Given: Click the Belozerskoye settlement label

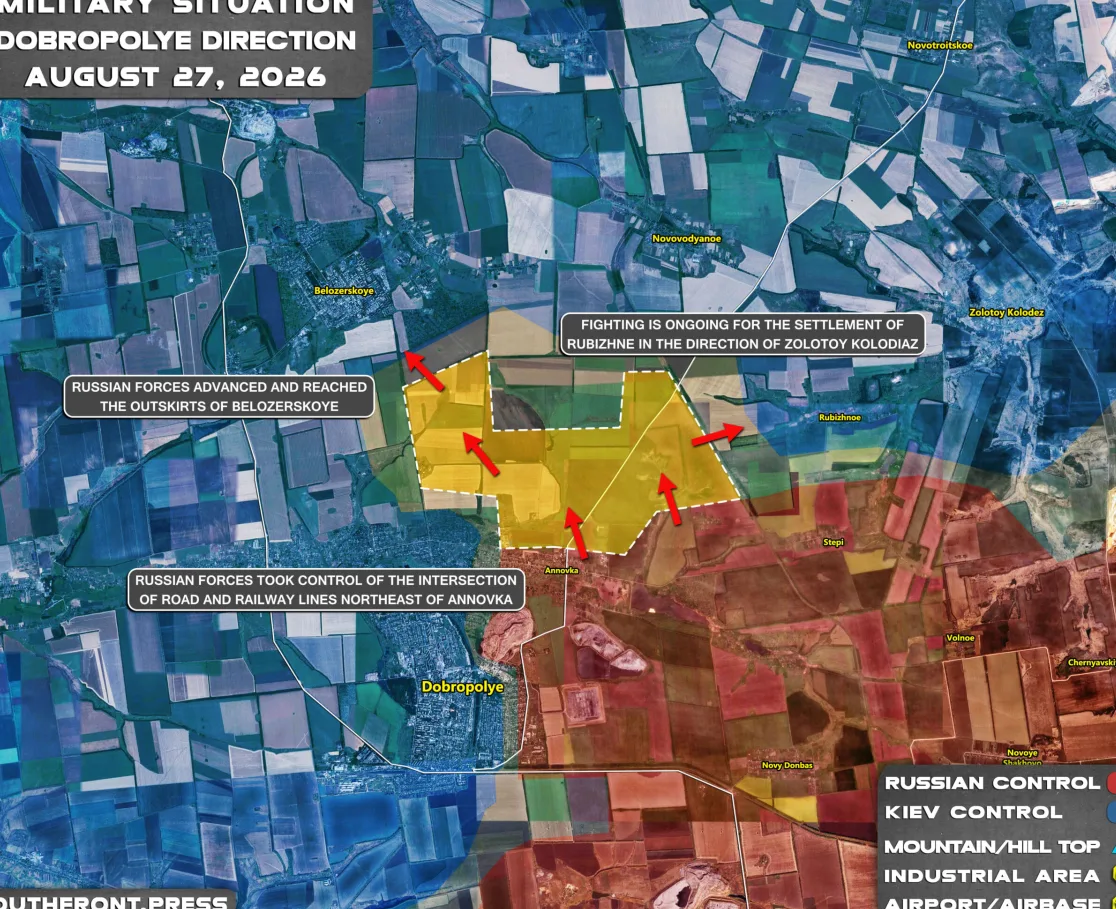Looking at the screenshot, I should point(344,290).
